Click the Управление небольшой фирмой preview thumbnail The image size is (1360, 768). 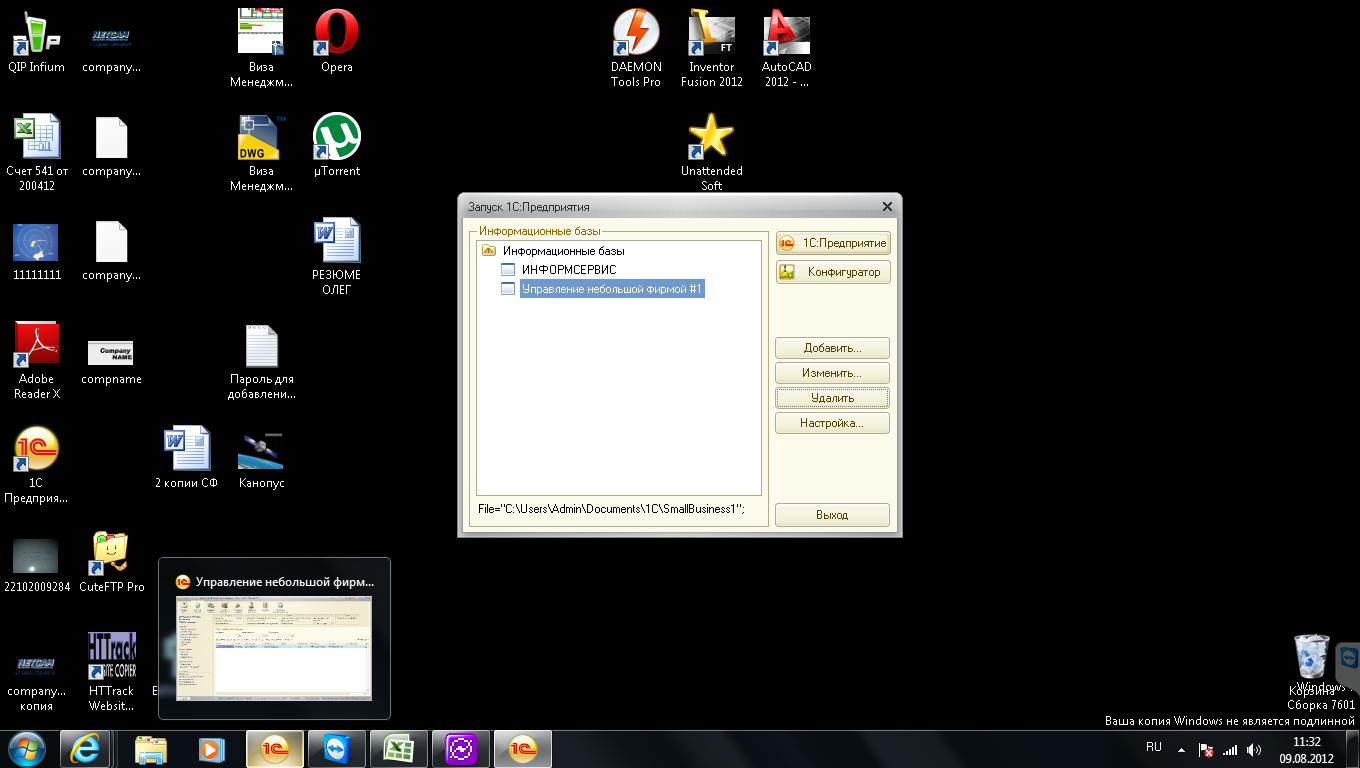[x=274, y=647]
